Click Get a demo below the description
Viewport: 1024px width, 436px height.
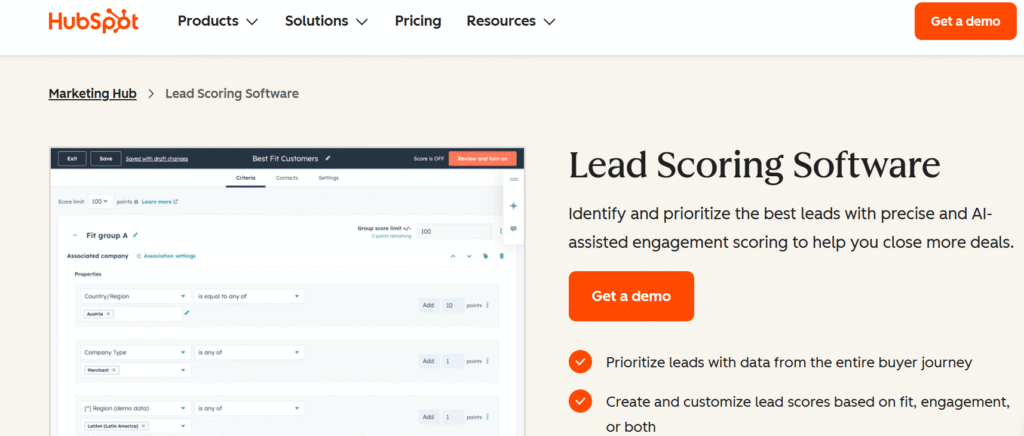[x=631, y=296]
